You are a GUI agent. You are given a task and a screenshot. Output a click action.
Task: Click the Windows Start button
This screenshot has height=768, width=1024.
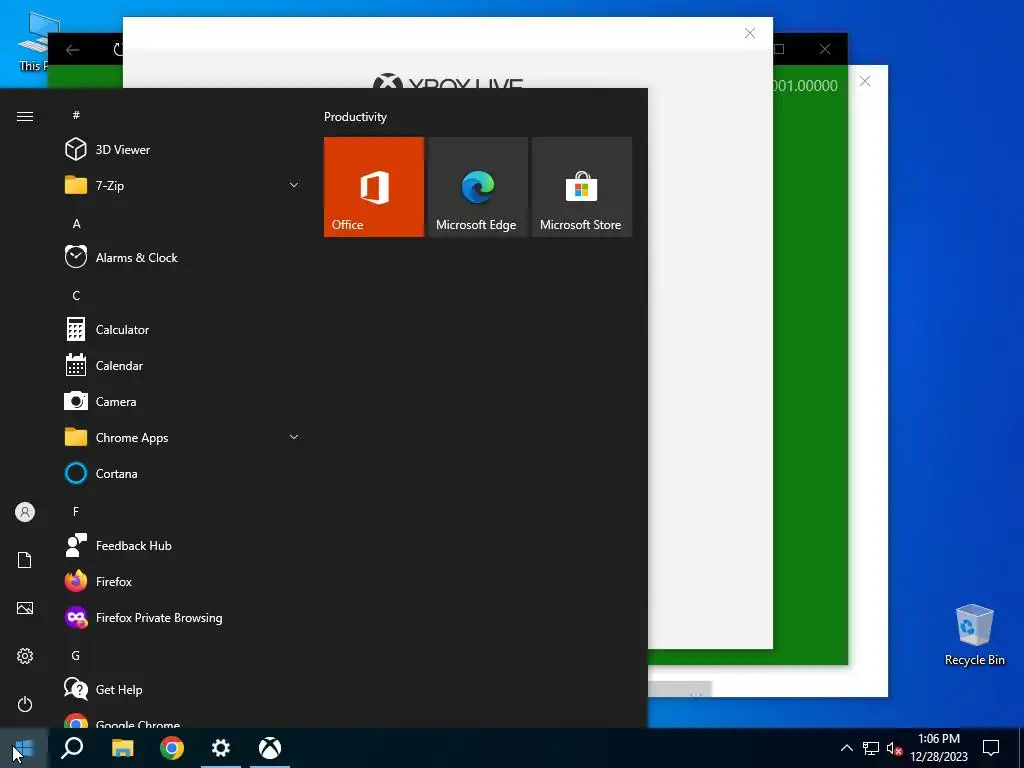click(24, 748)
